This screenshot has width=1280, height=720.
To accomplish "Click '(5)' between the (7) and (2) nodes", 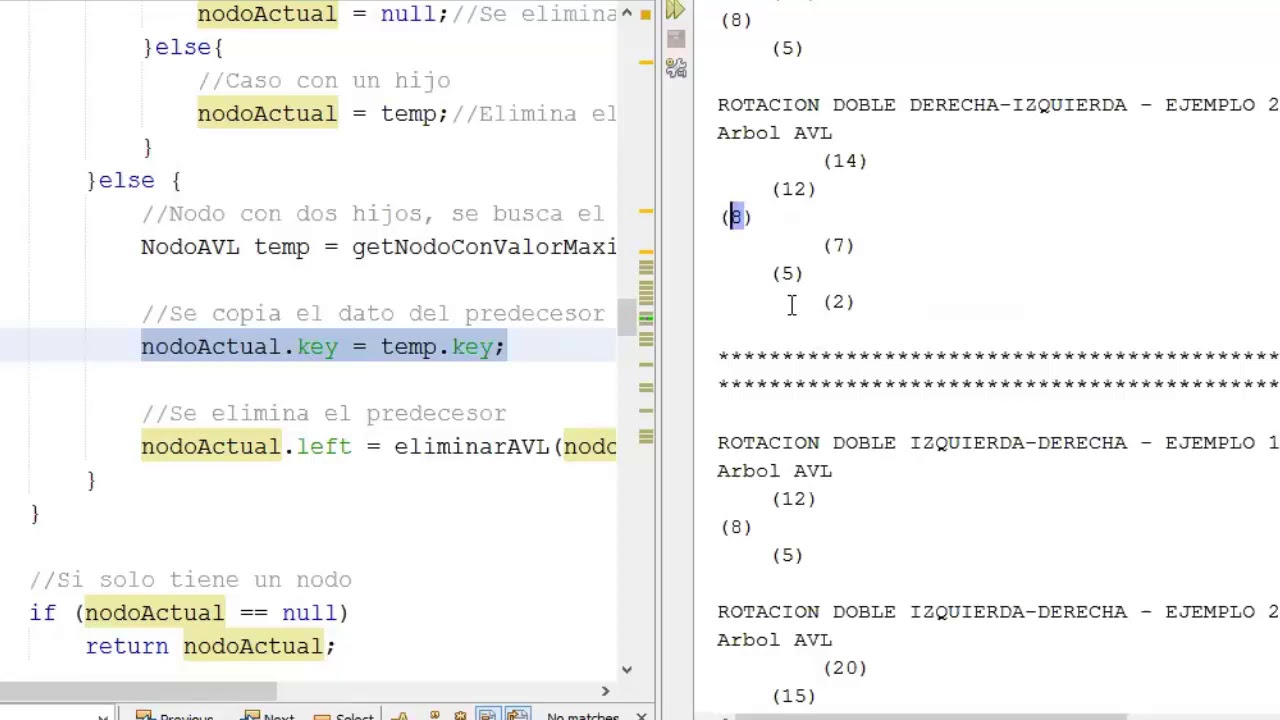I will pos(787,273).
